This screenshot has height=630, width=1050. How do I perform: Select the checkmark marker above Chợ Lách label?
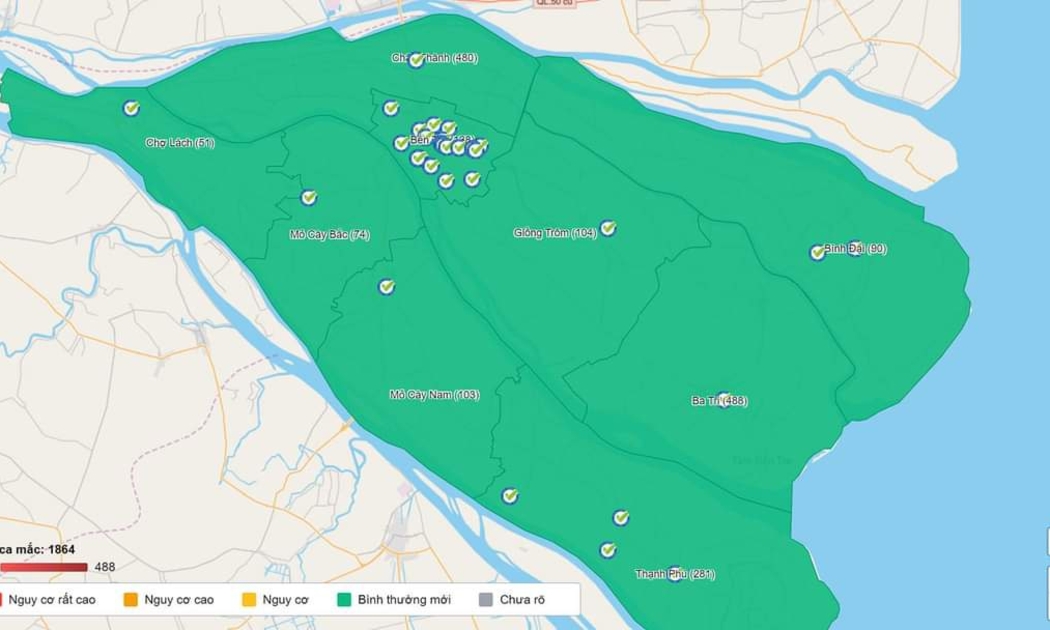point(131,108)
